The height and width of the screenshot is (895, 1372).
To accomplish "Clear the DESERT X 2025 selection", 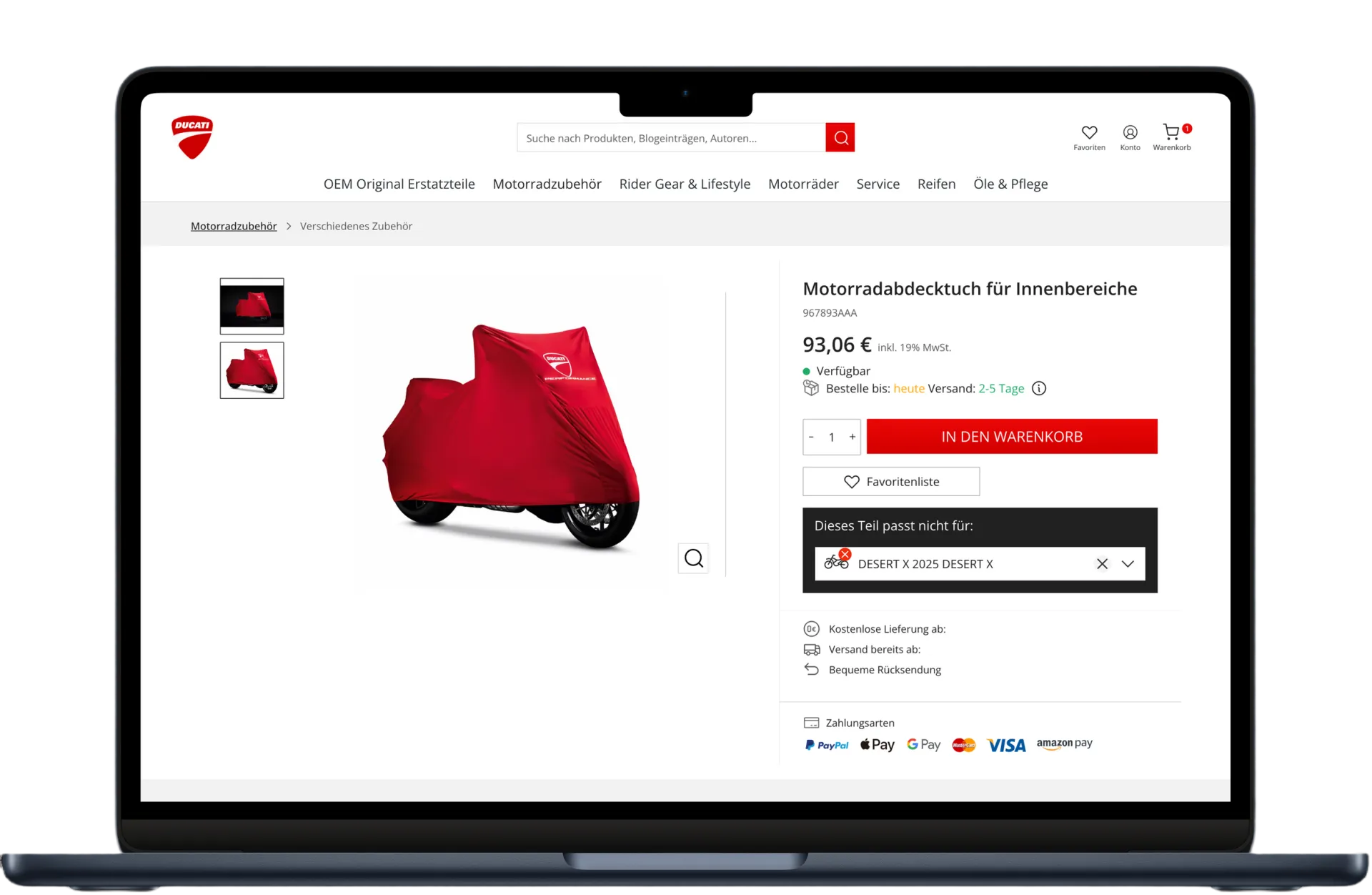I will pos(1102,564).
